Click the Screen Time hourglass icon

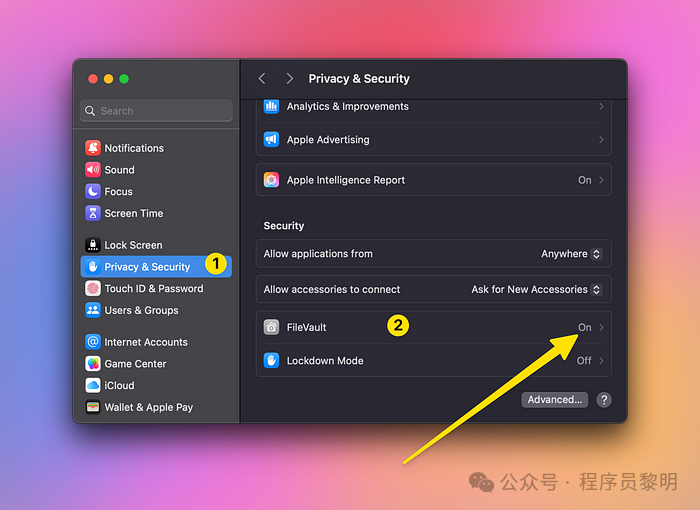pos(93,213)
